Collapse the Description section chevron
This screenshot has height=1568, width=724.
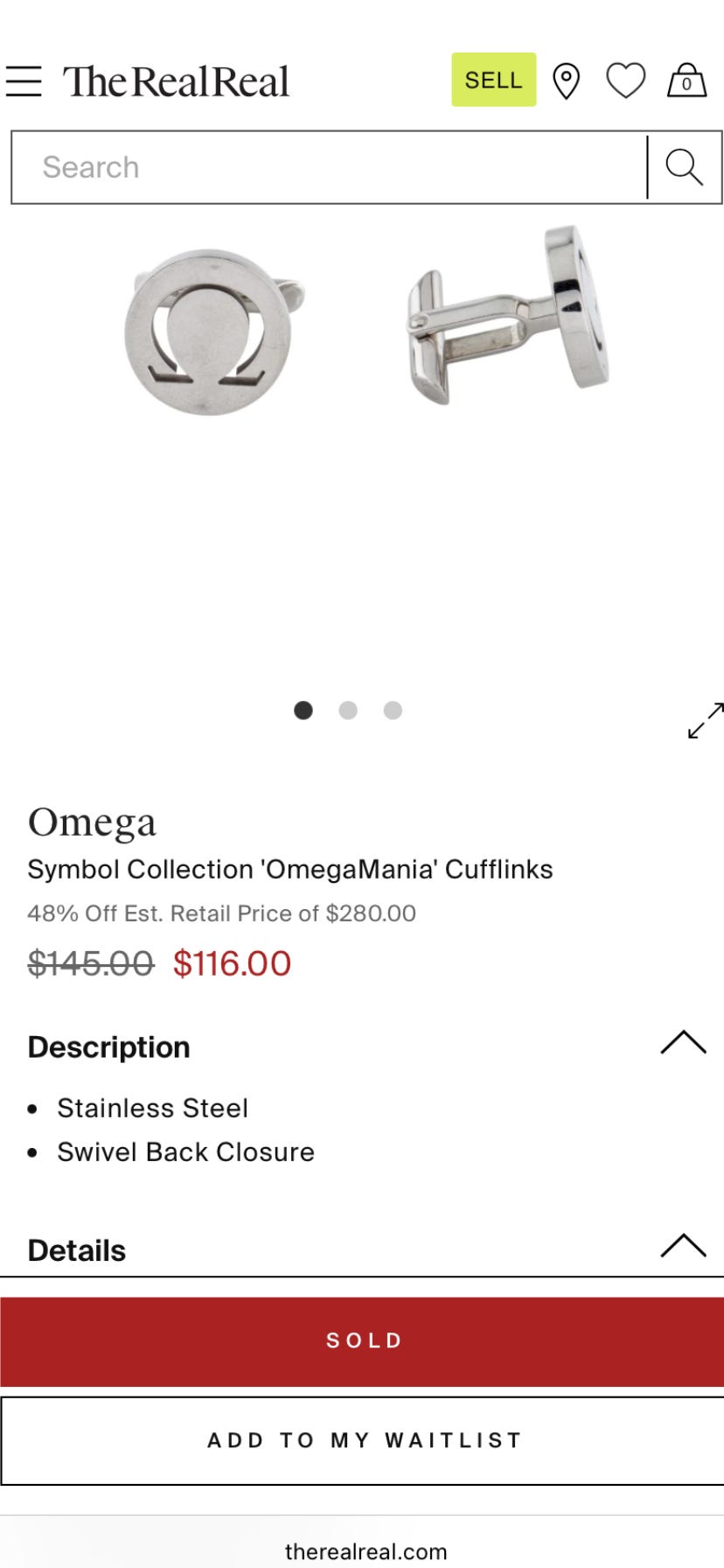coord(683,1042)
